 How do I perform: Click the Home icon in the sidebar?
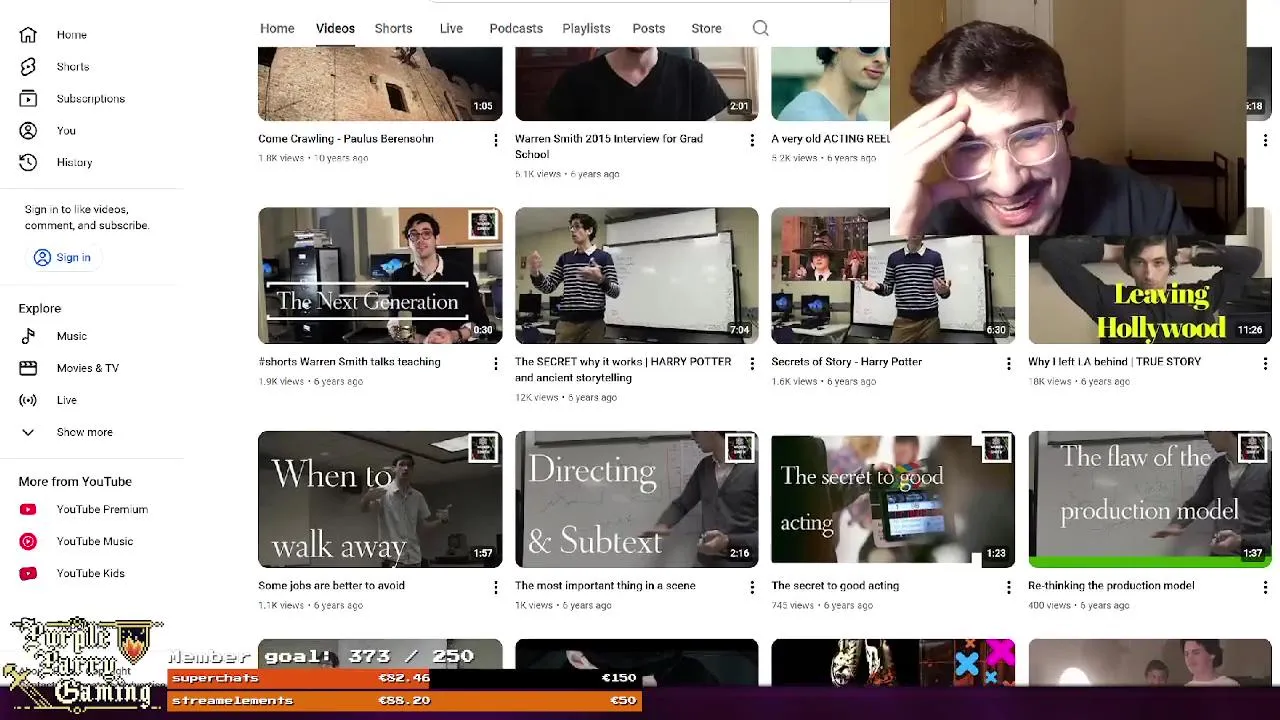tap(28, 35)
